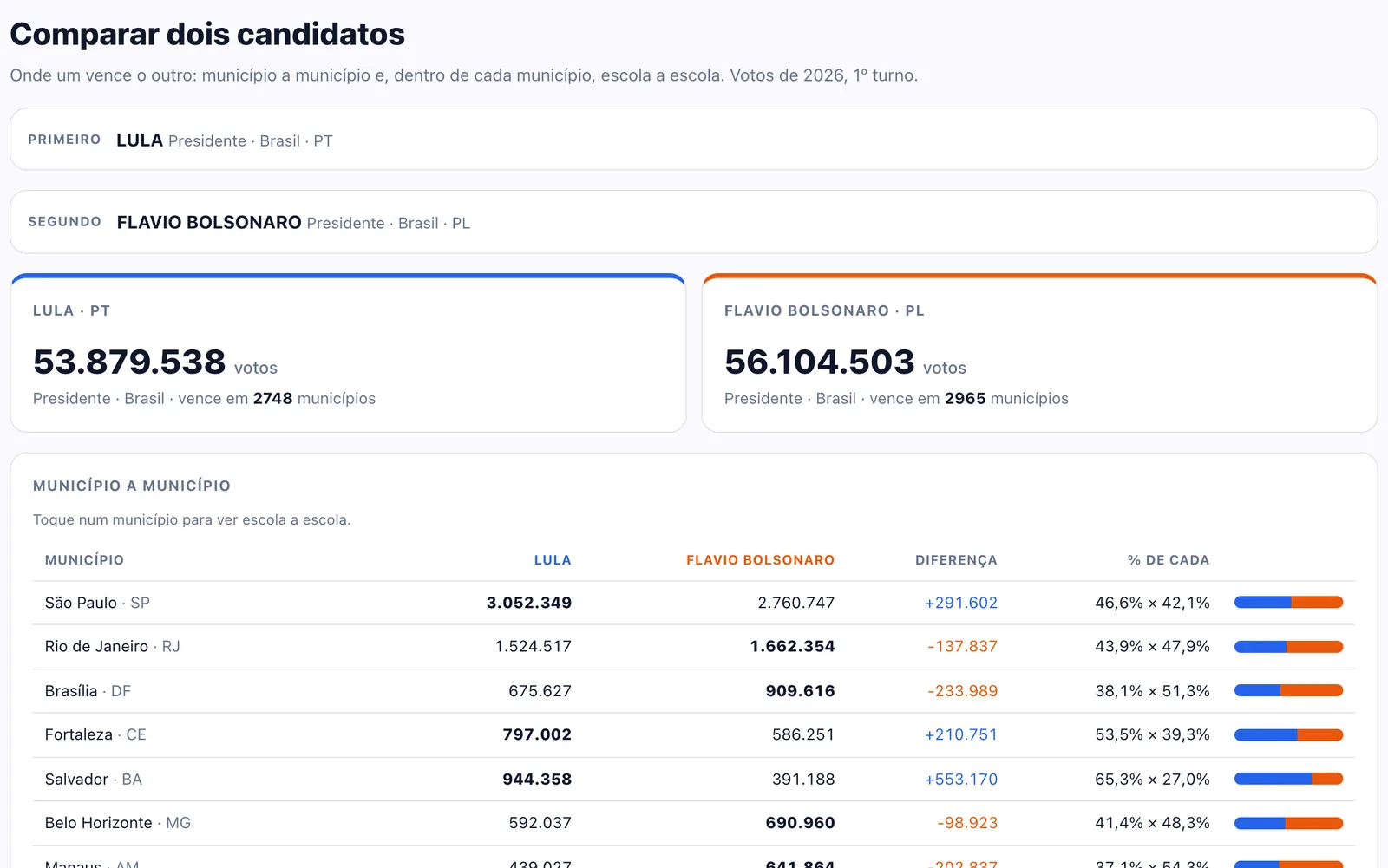The width and height of the screenshot is (1388, 868).
Task: Open the PRIMEIRO candidate selector showing LULA
Action: [693, 140]
